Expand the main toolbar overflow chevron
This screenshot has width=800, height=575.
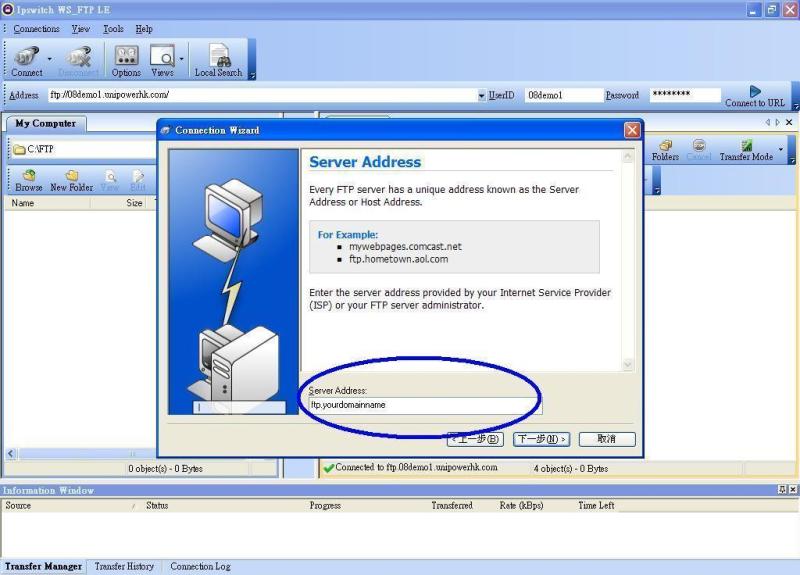click(x=252, y=75)
